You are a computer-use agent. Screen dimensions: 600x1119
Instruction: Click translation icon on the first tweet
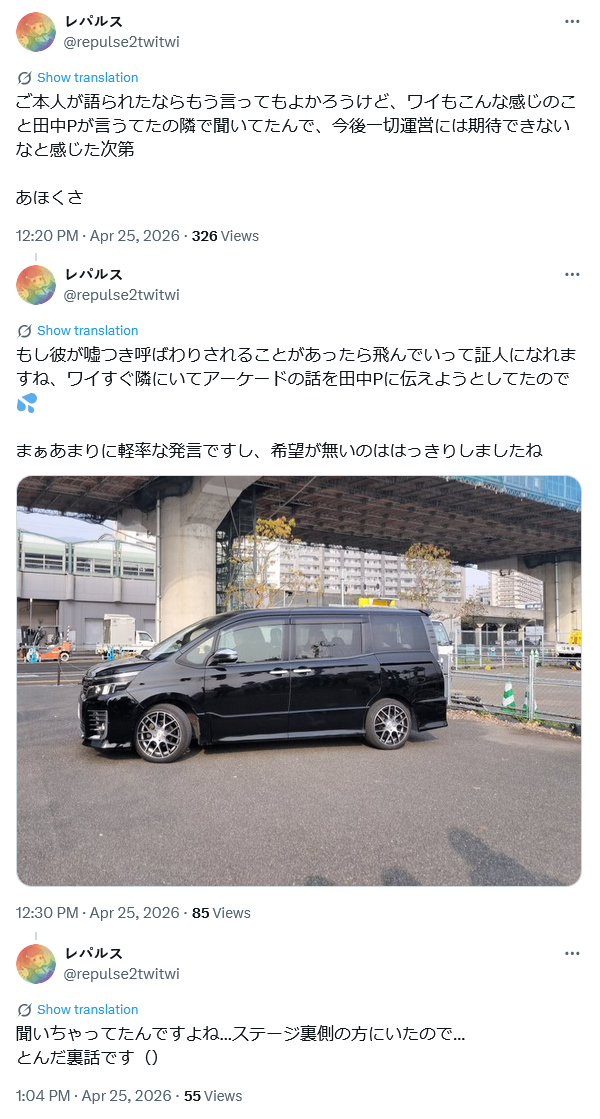pyautogui.click(x=24, y=78)
